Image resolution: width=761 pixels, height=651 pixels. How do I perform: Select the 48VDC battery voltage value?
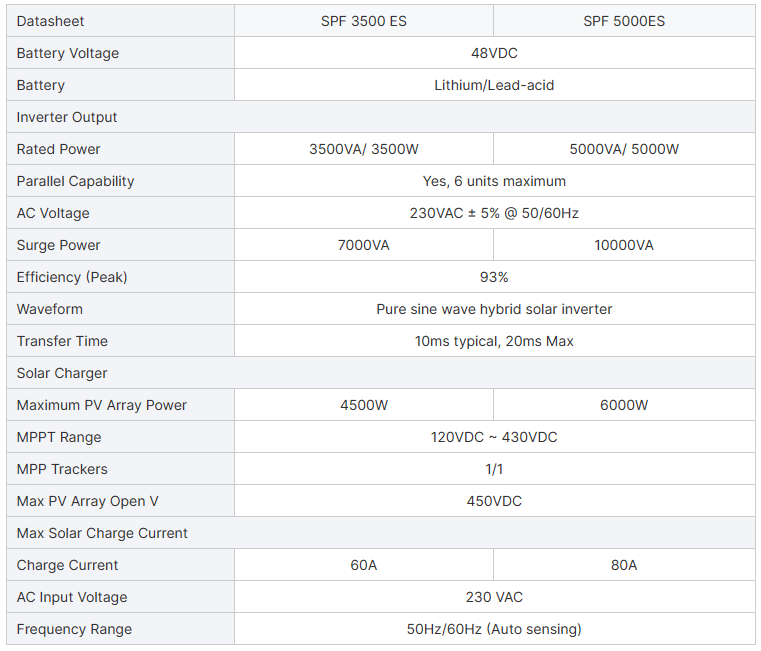pyautogui.click(x=494, y=53)
